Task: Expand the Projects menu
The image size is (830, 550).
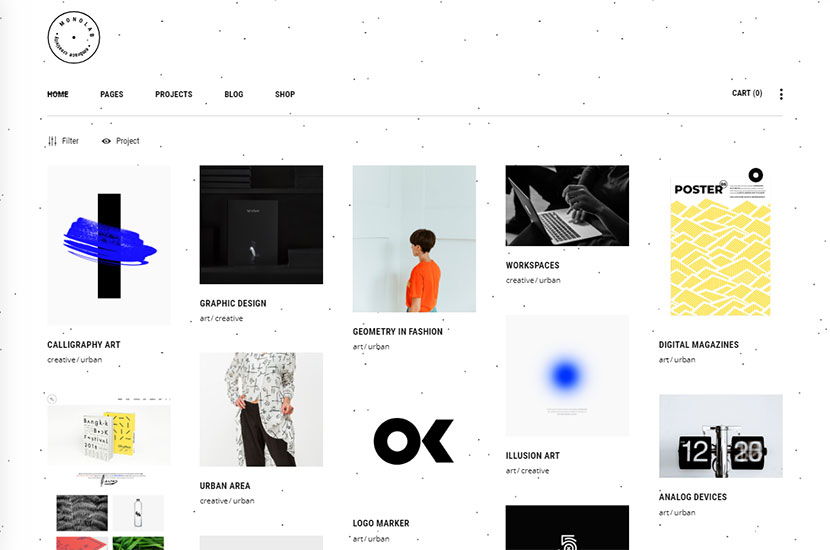Action: point(174,94)
